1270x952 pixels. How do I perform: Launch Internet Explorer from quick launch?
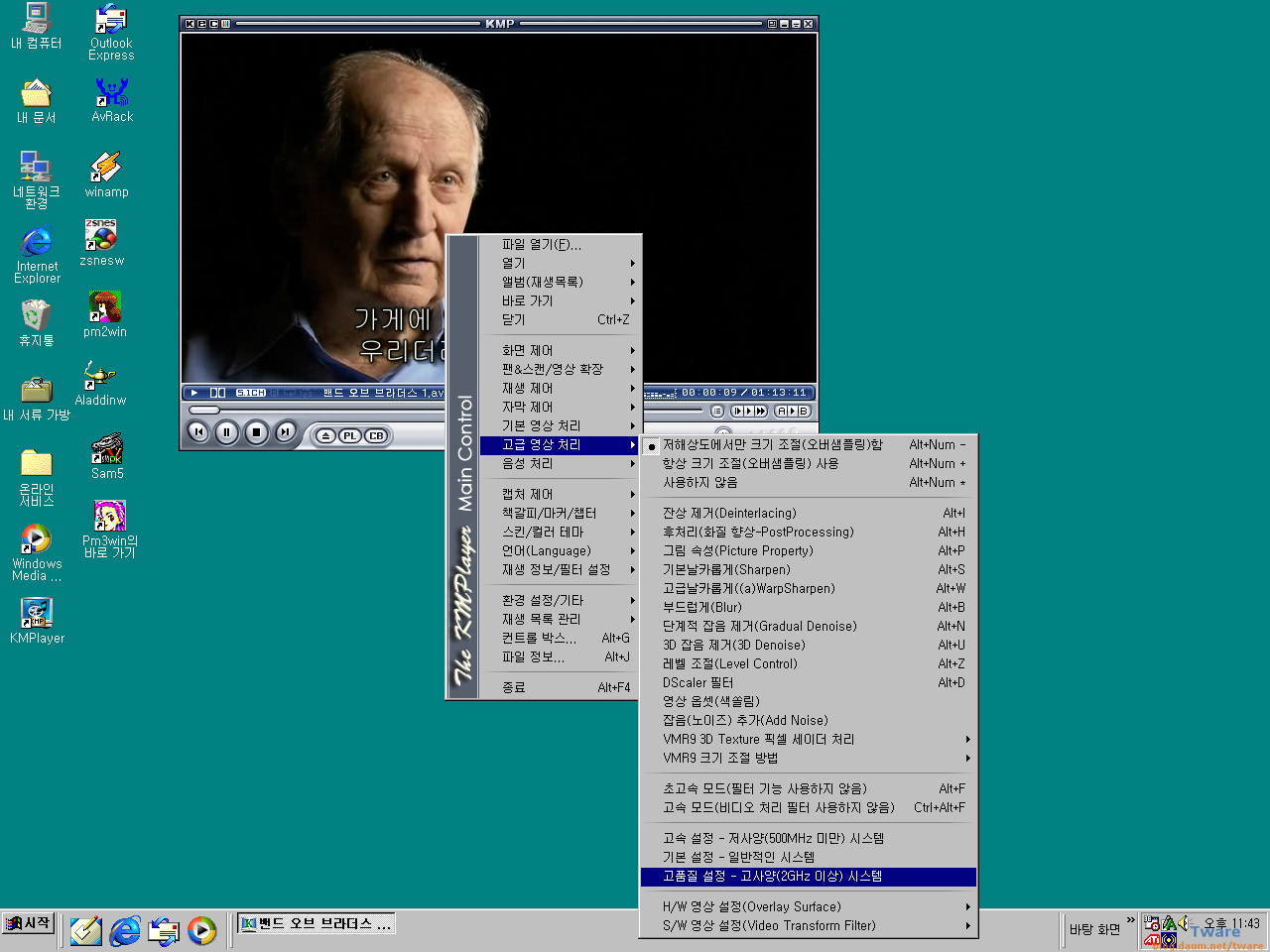click(x=125, y=930)
